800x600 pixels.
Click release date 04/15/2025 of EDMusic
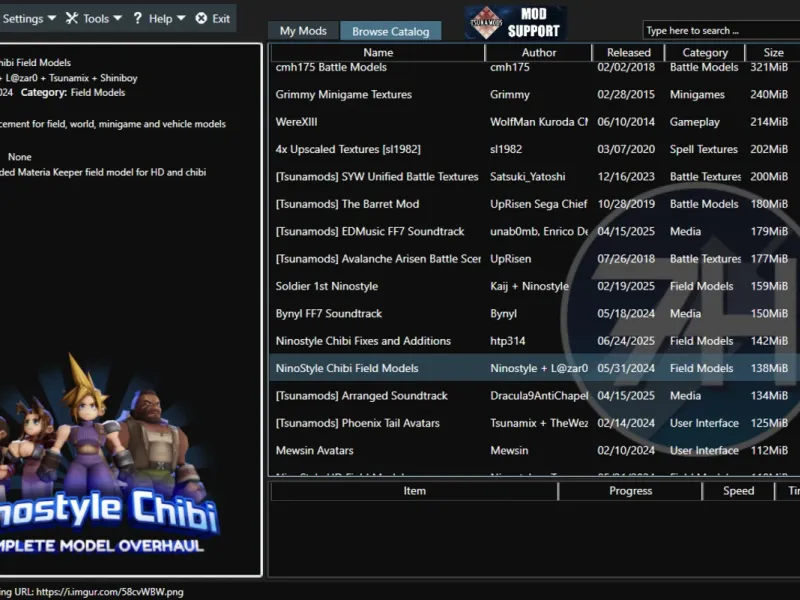point(626,232)
